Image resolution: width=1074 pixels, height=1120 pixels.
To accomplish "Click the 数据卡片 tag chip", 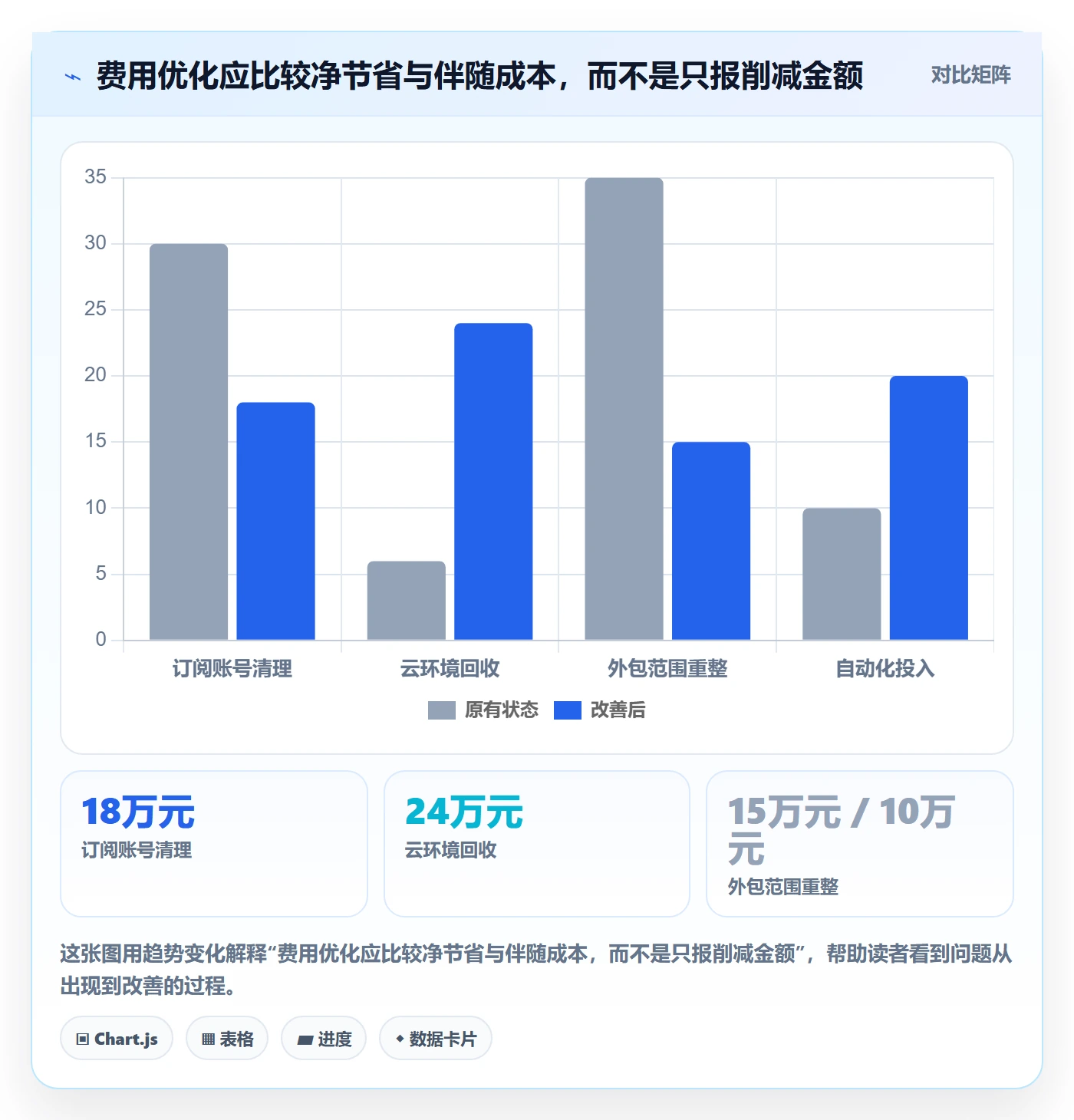I will coord(436,1039).
